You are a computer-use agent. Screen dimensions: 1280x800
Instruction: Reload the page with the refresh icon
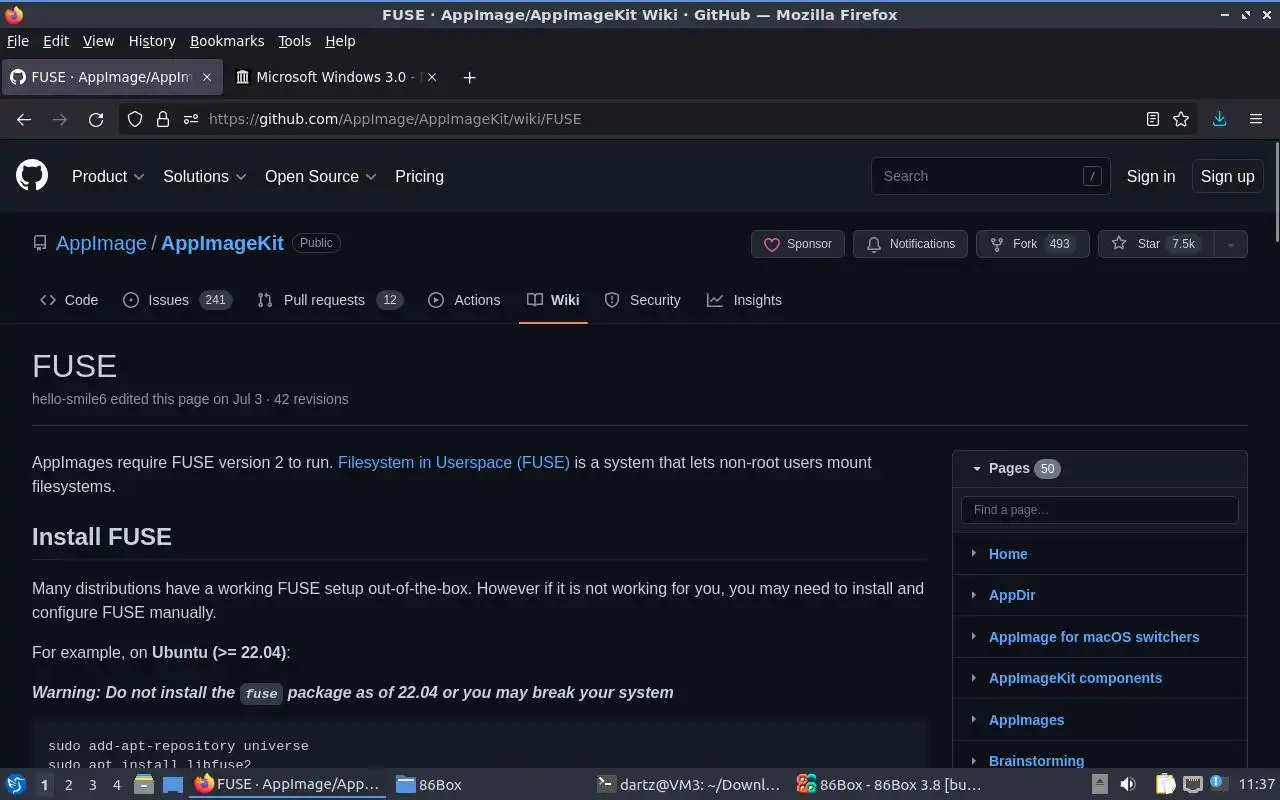(96, 119)
